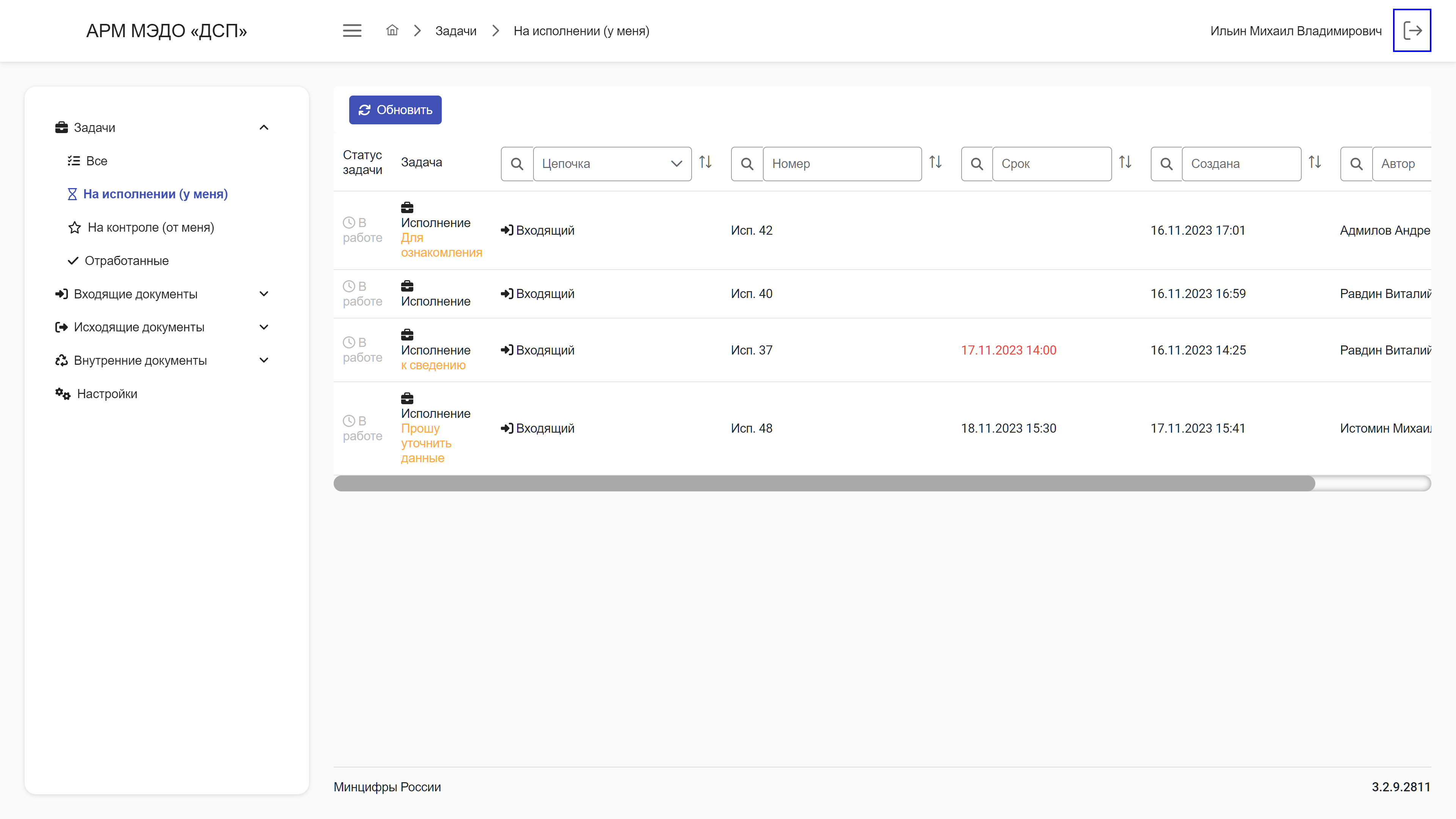Sort by Цепочка column arrows
This screenshot has height=819, width=1456.
coord(705,162)
